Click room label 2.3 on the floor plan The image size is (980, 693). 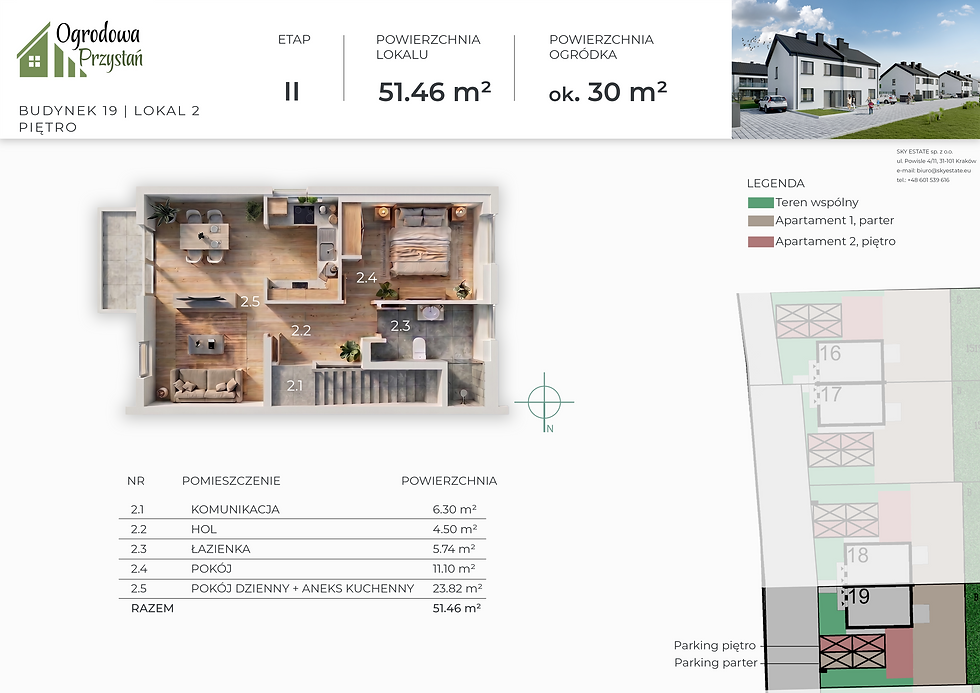[x=400, y=325]
